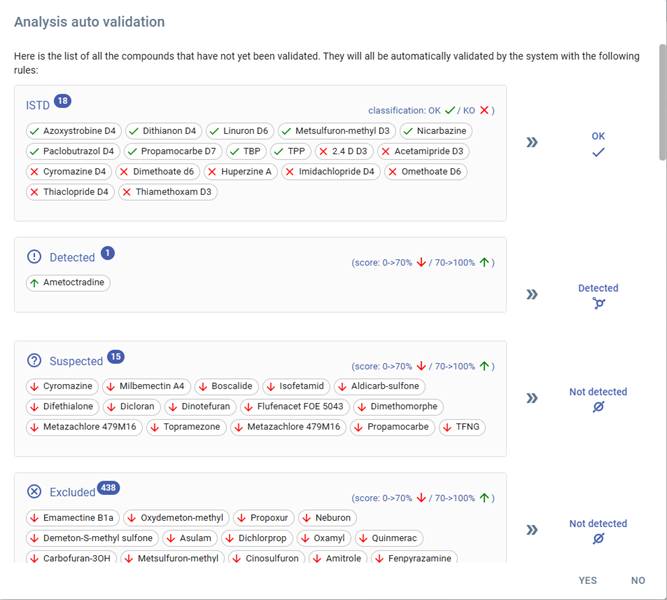Select the ISTD section heading
The width and height of the screenshot is (667, 600).
[x=38, y=105]
